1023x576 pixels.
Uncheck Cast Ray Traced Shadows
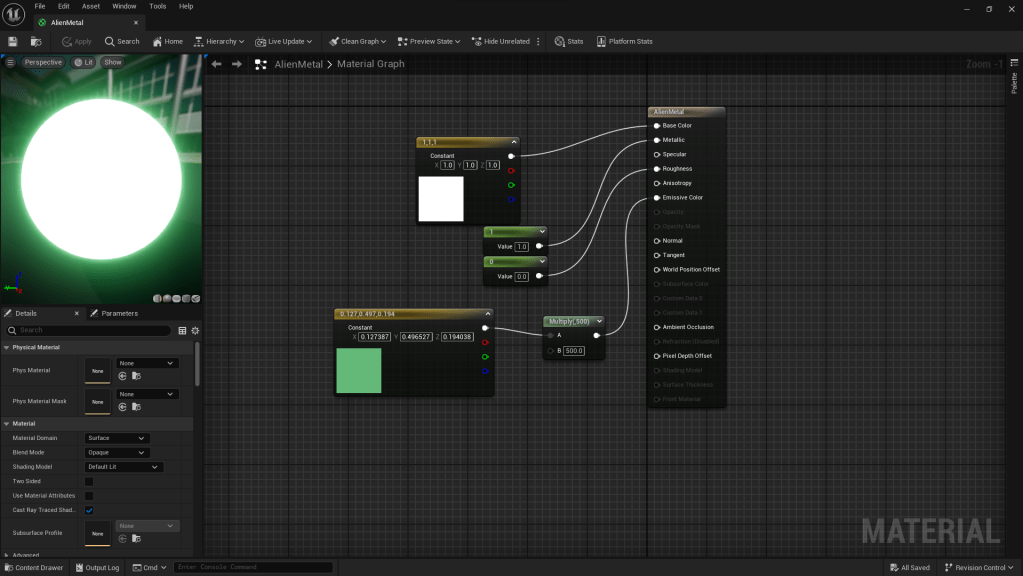[x=89, y=510]
